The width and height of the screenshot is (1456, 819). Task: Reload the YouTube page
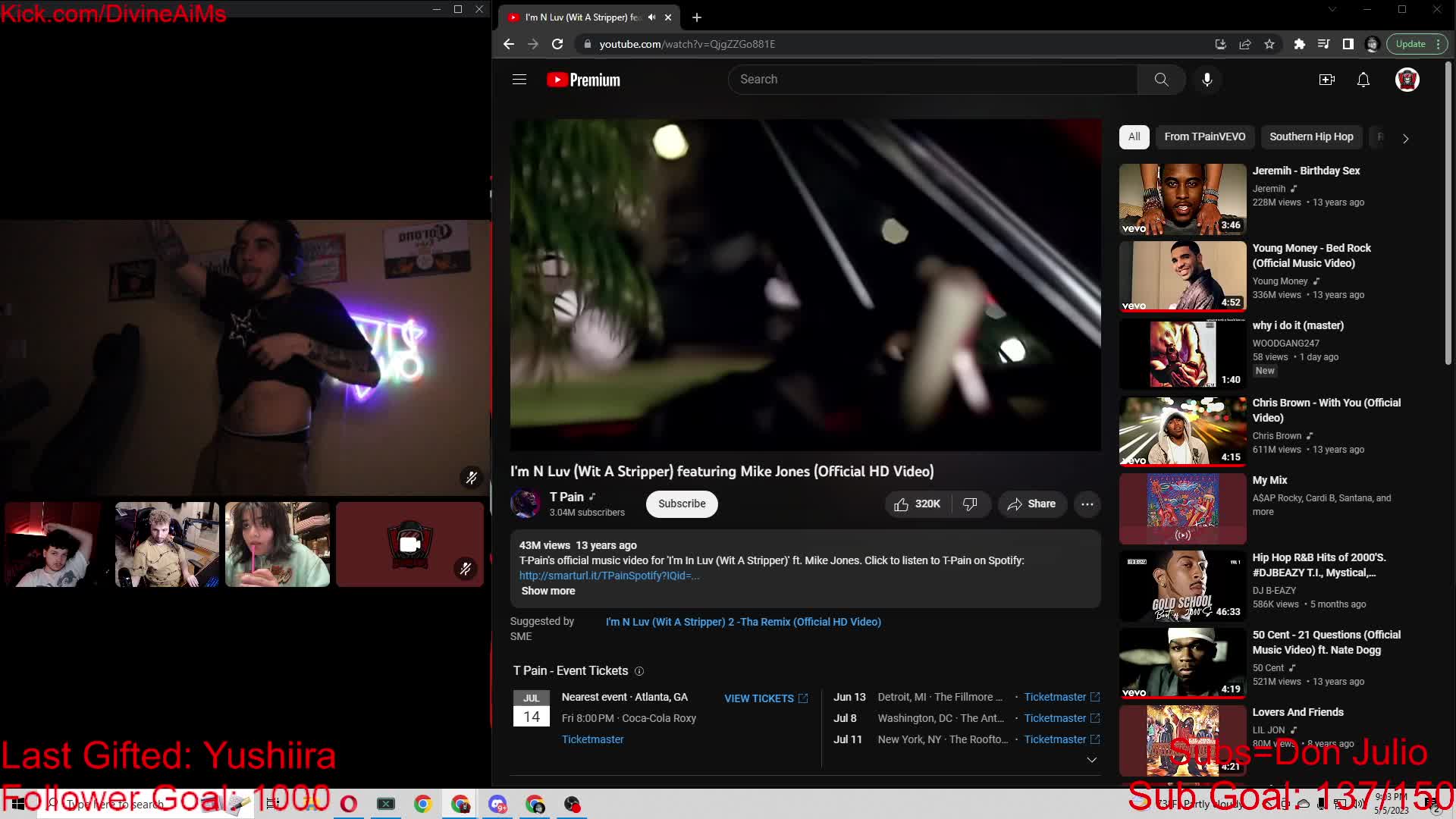(557, 44)
